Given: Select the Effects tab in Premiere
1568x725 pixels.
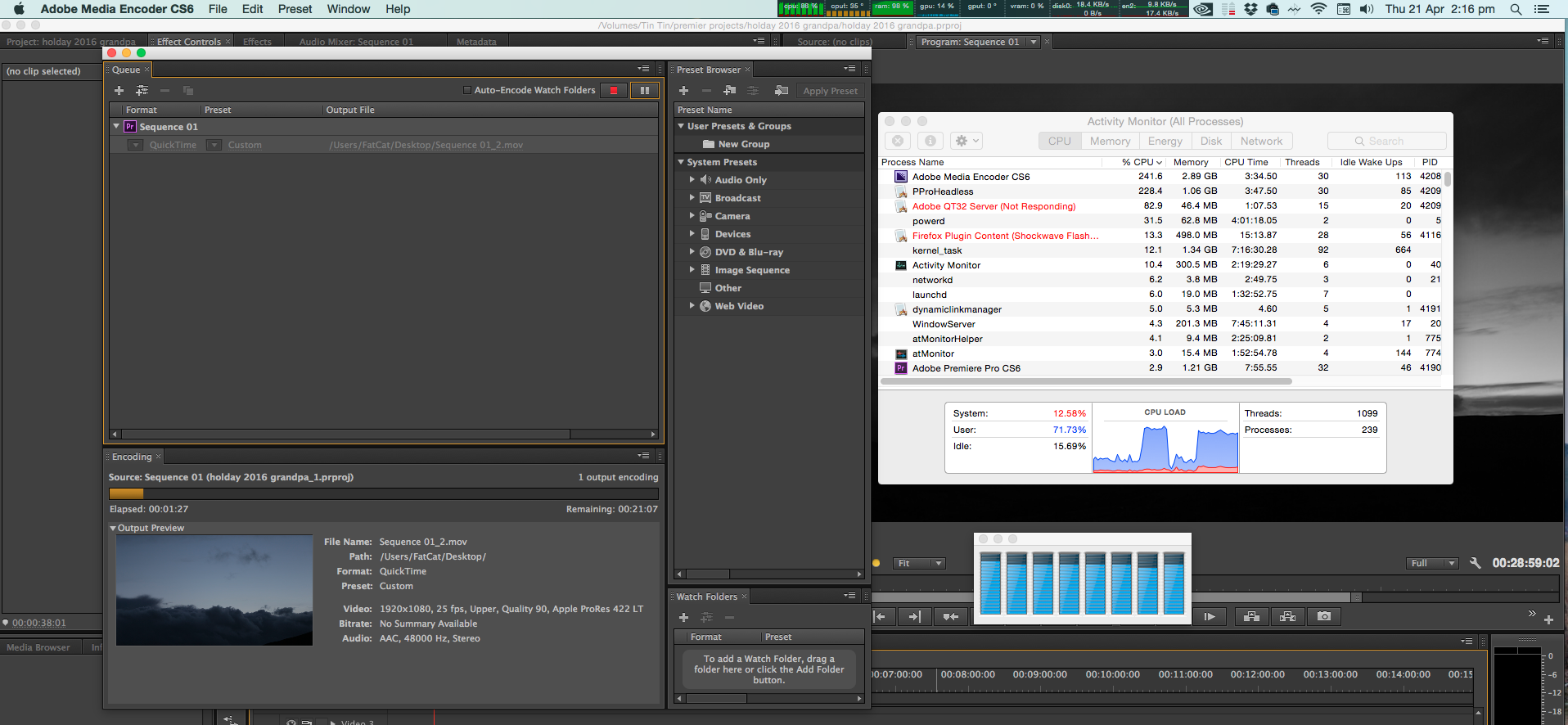Looking at the screenshot, I should tap(257, 42).
